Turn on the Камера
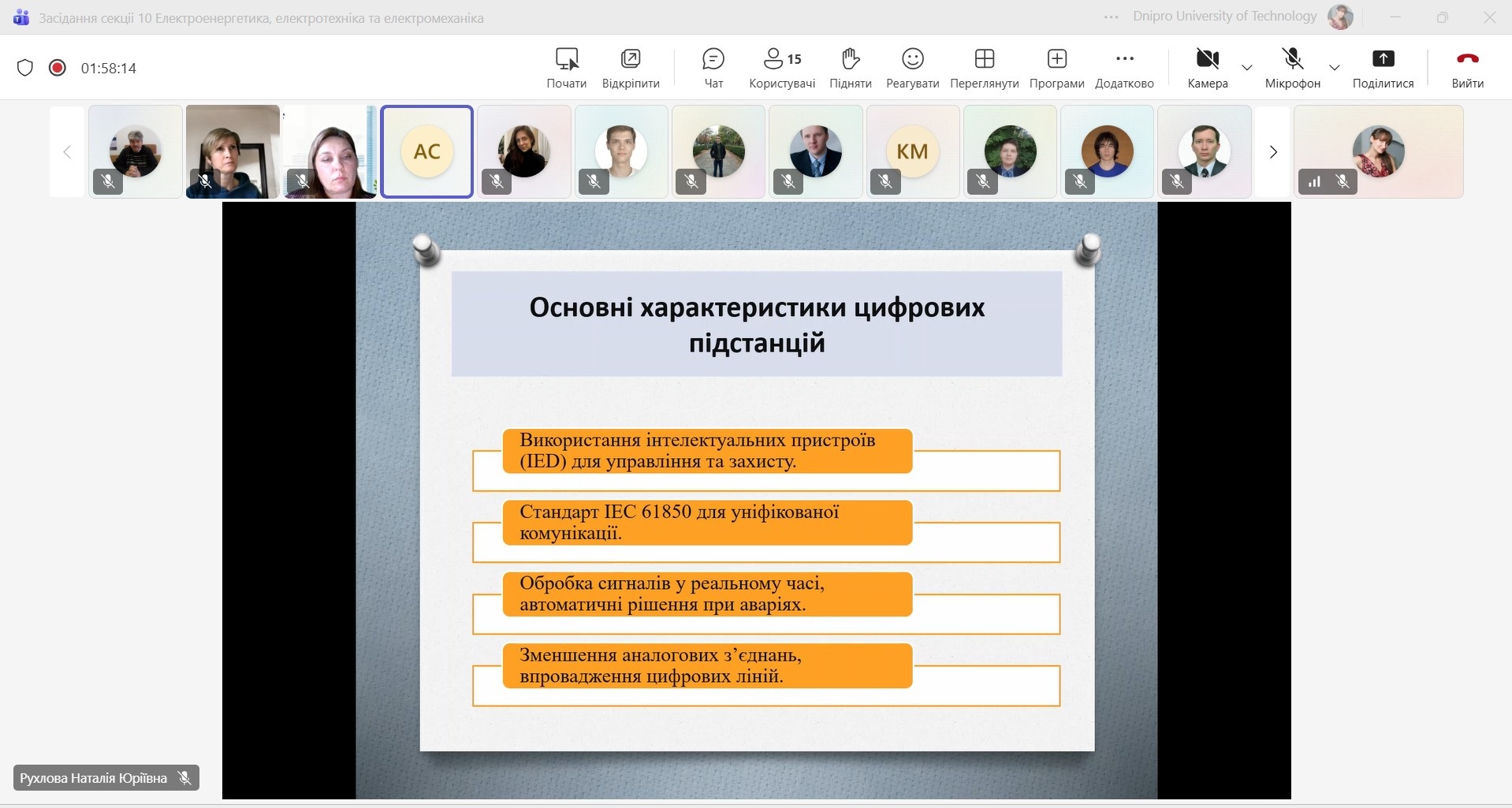This screenshot has width=1512, height=808. pyautogui.click(x=1207, y=68)
